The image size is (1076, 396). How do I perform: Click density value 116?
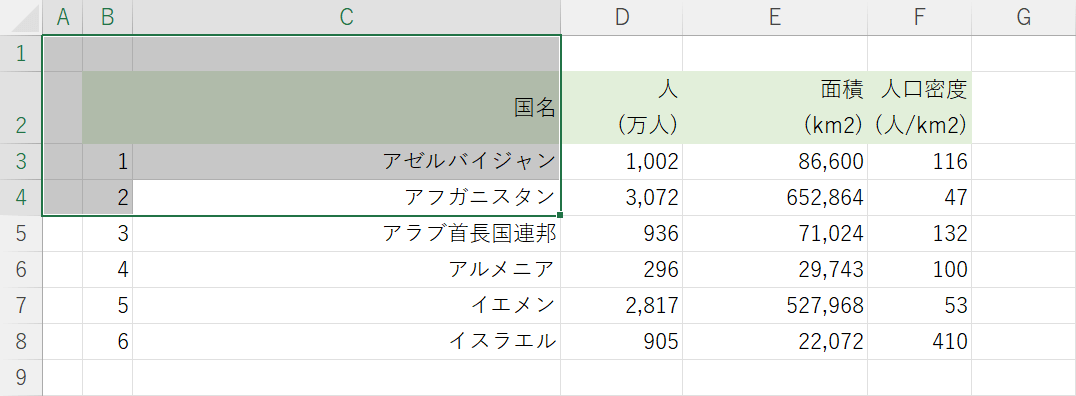click(x=920, y=161)
